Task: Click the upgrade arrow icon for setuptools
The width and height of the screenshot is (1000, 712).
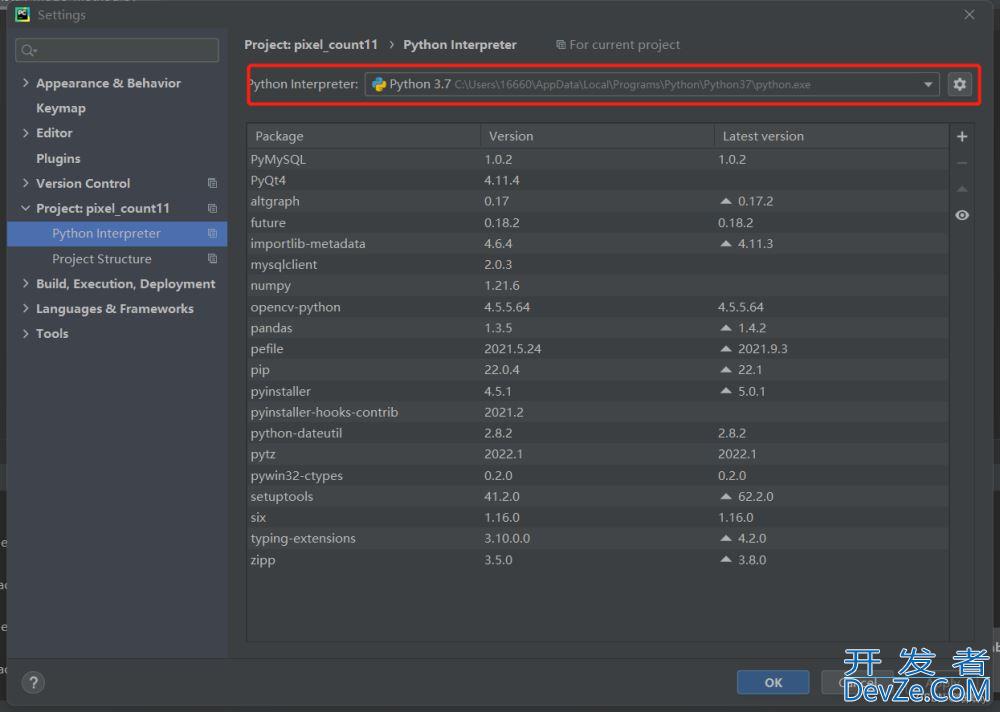Action: 726,496
